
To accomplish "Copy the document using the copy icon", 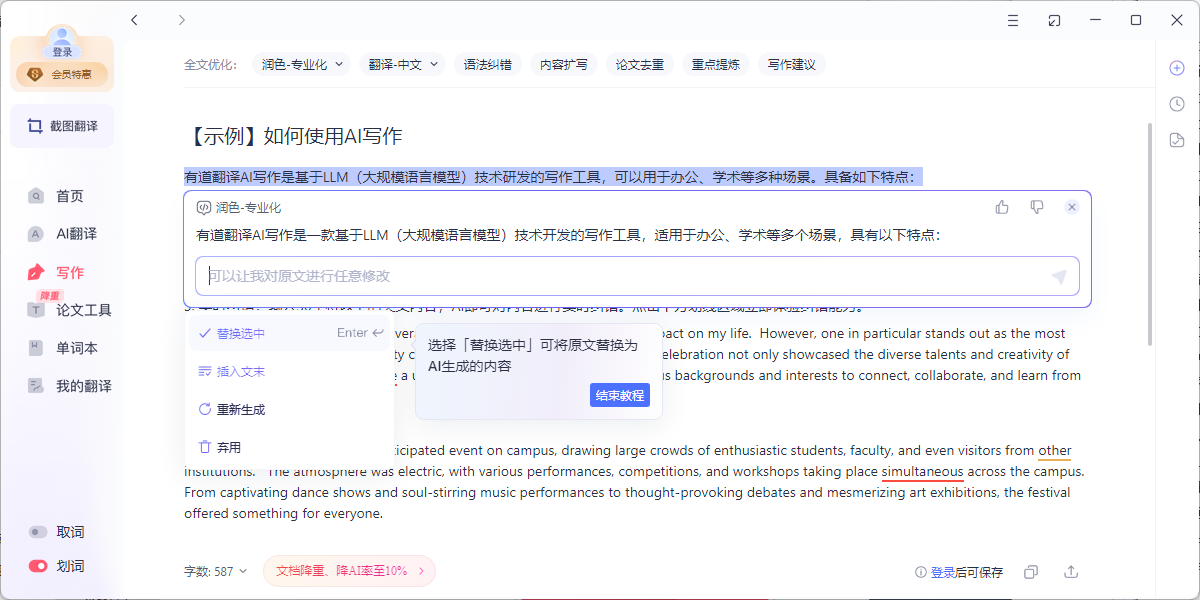I will pyautogui.click(x=1031, y=571).
